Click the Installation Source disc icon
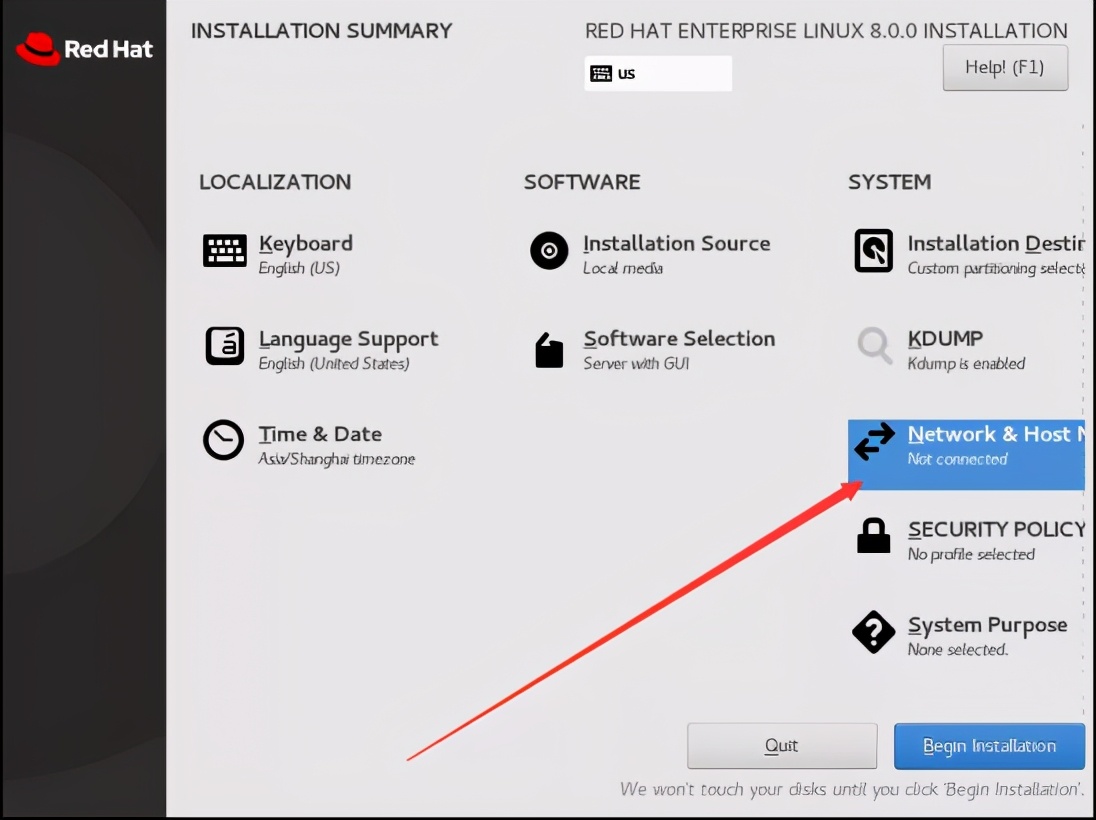Image resolution: width=1096 pixels, height=820 pixels. click(x=549, y=250)
